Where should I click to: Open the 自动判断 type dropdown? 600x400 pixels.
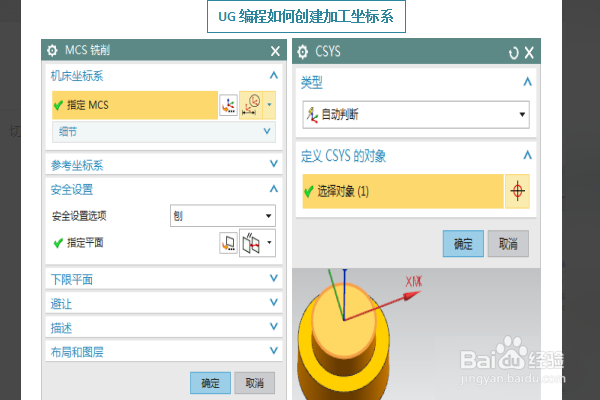tap(416, 114)
